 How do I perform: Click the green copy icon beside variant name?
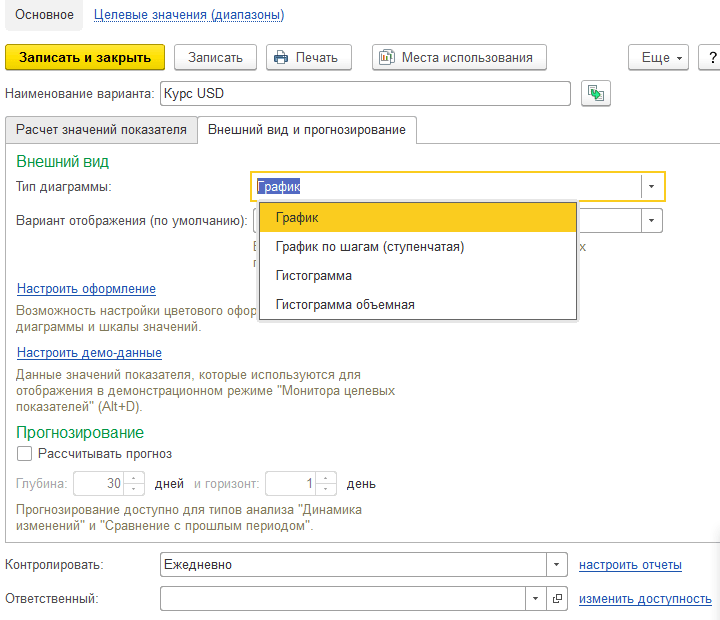coord(596,93)
